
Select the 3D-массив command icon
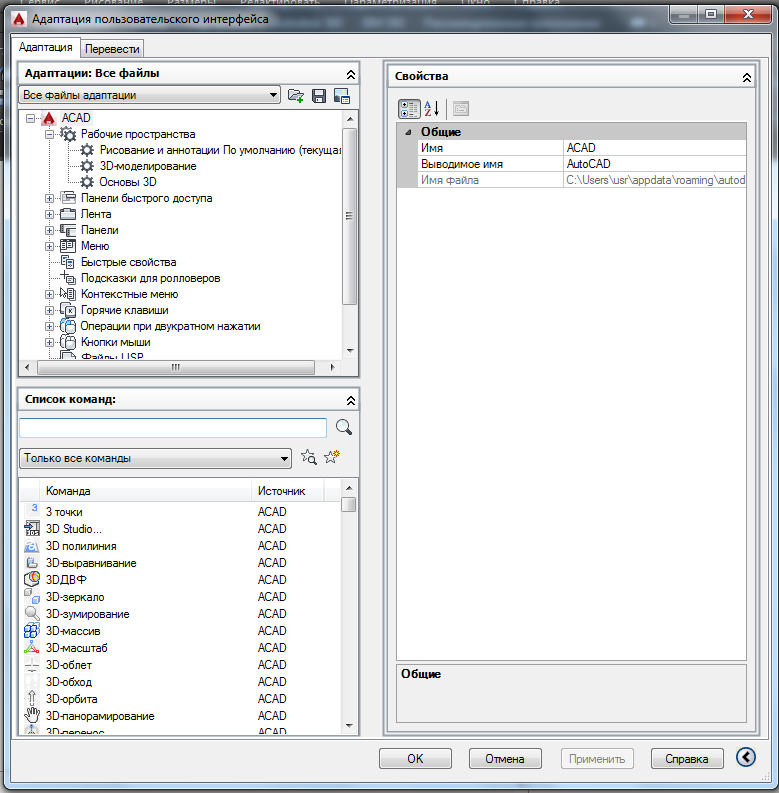[x=32, y=631]
